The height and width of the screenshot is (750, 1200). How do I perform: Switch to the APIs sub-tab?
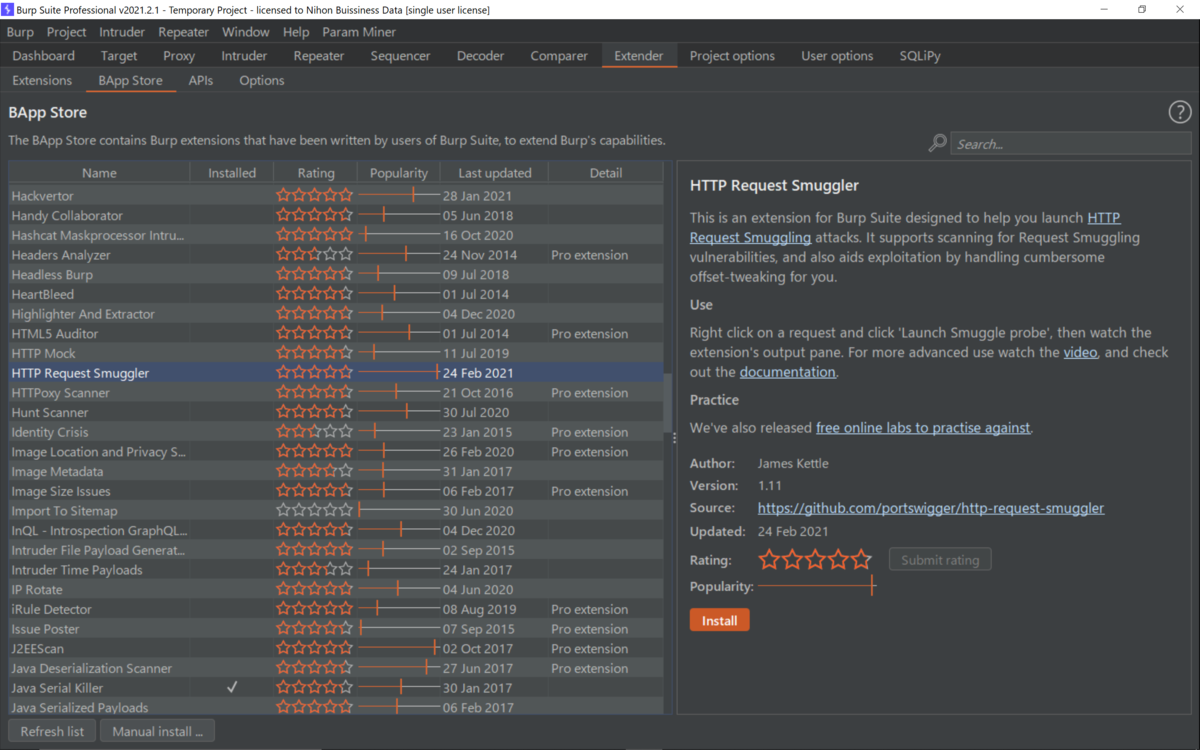tap(201, 80)
